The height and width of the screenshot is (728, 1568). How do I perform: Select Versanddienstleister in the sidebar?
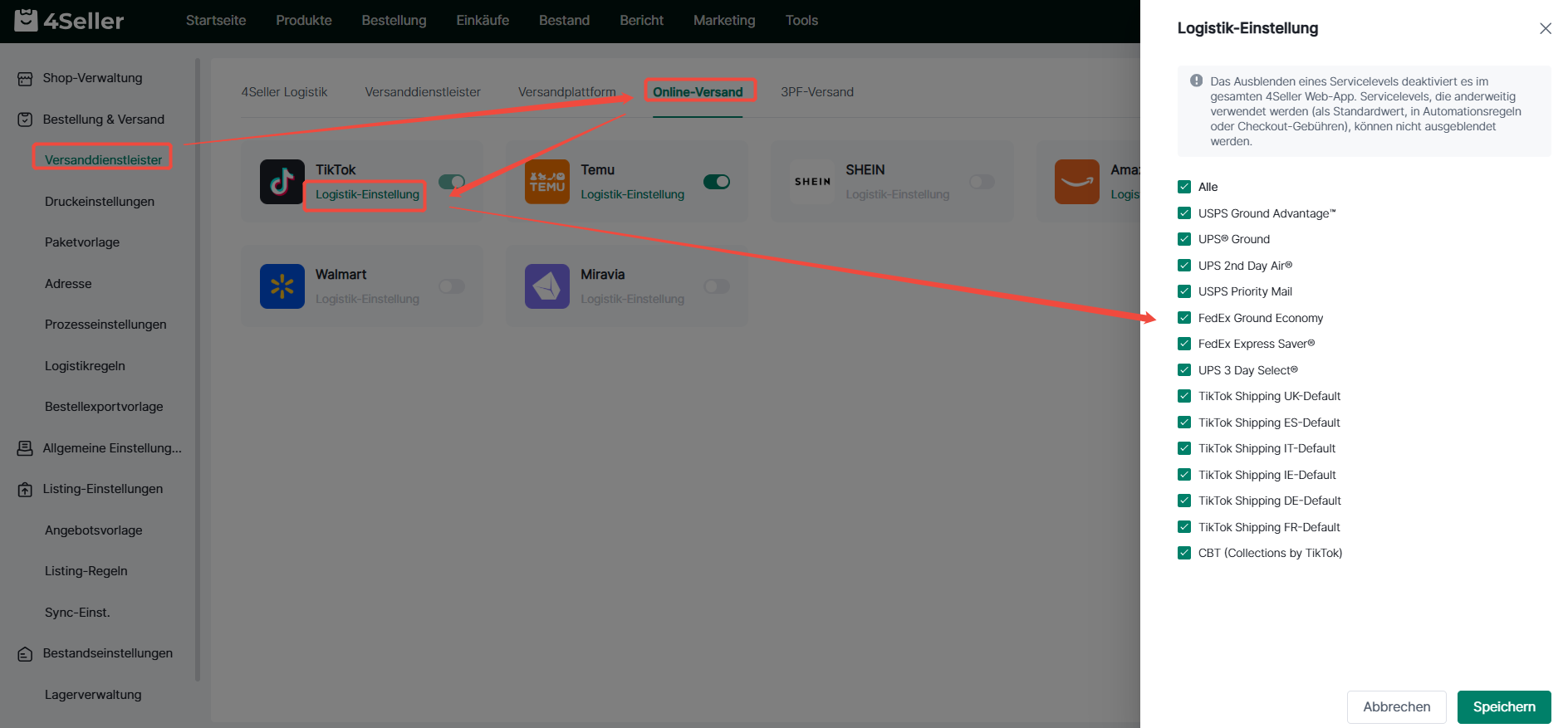103,160
